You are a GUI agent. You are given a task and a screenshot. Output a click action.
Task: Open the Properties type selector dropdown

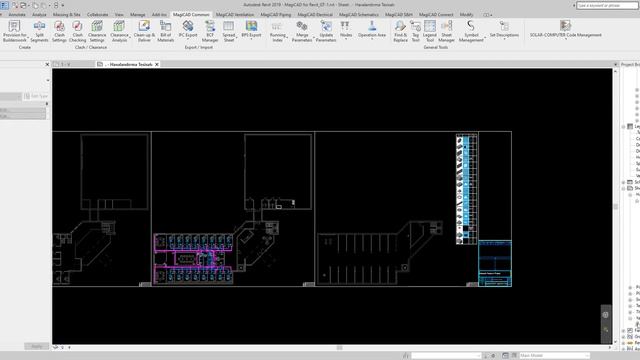48,80
